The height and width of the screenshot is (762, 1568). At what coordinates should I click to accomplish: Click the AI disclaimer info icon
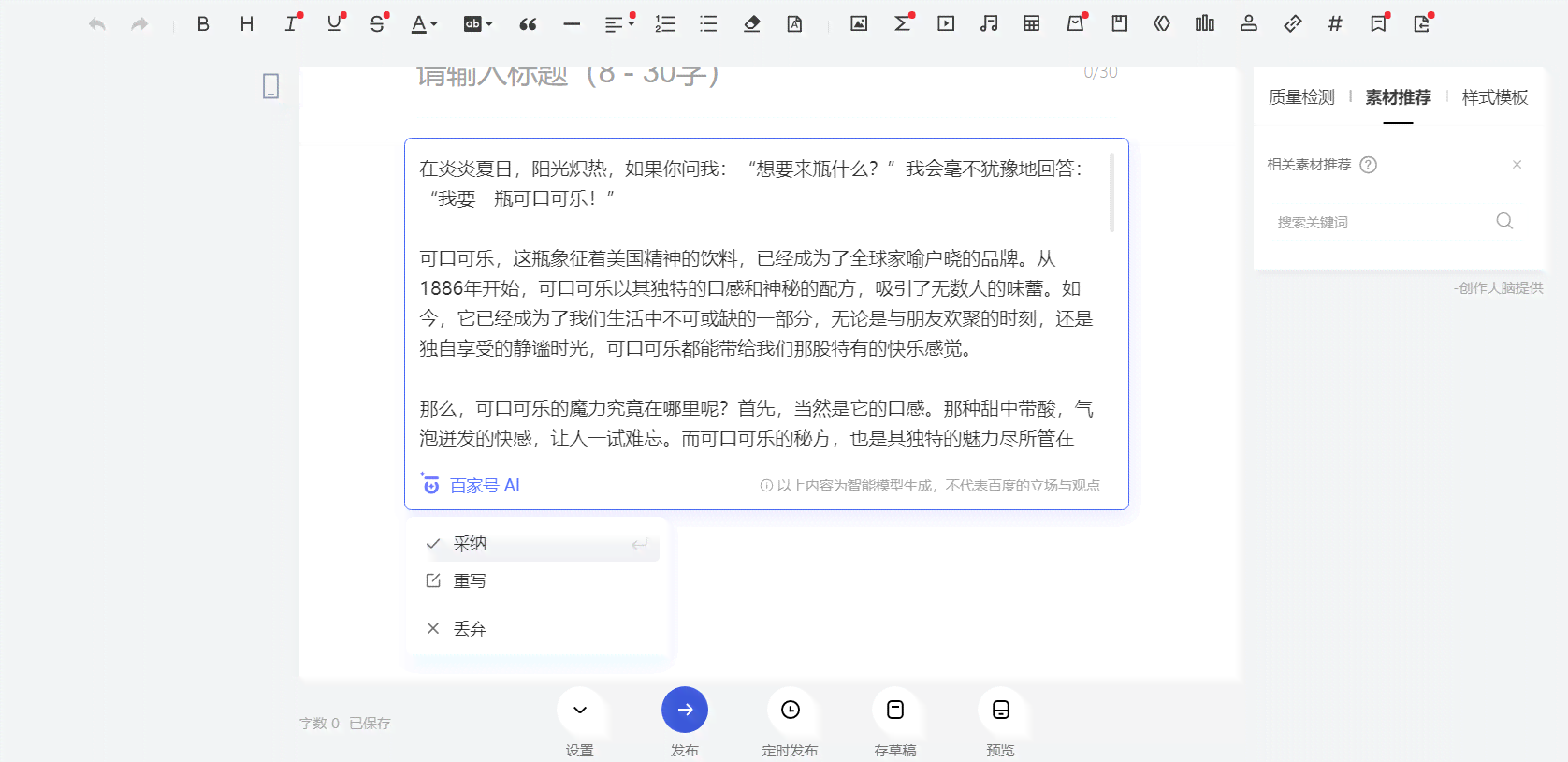(x=766, y=486)
